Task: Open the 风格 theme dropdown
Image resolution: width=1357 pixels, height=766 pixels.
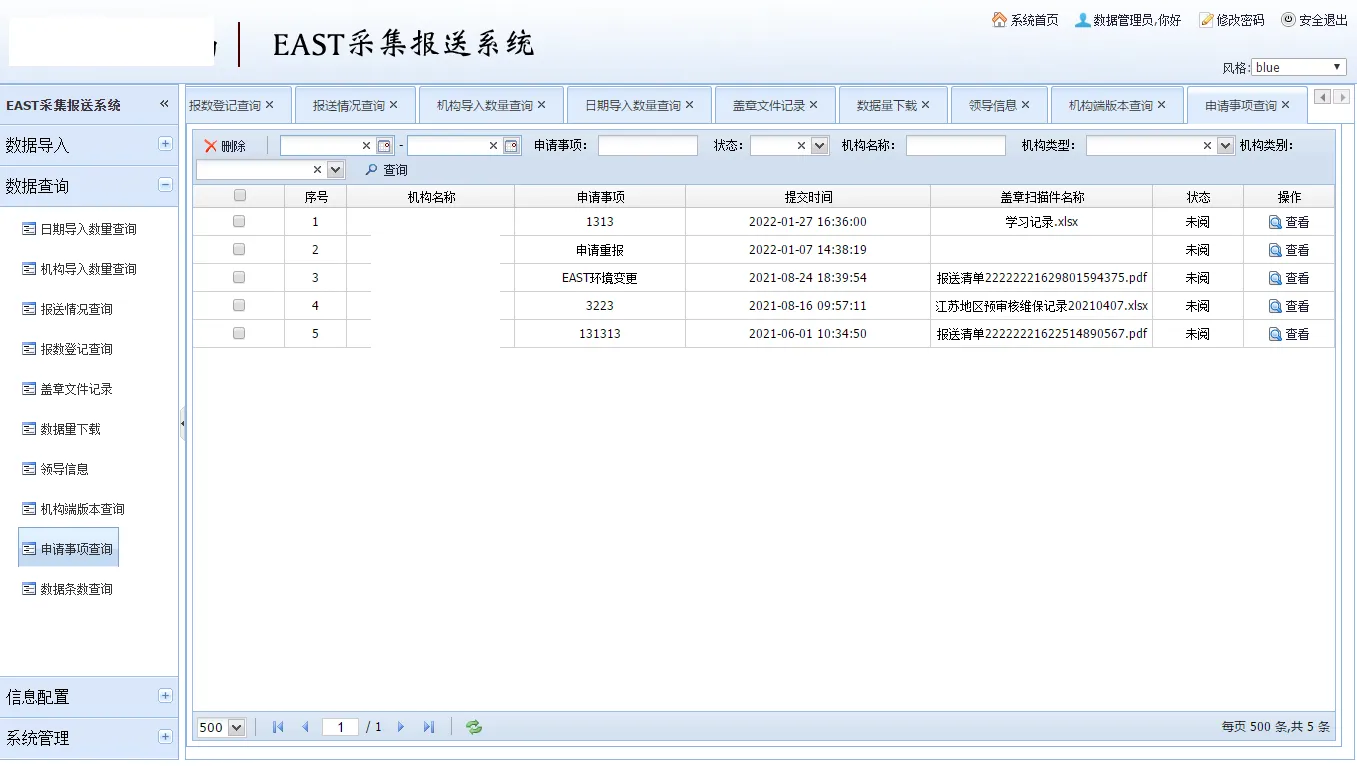Action: click(x=1298, y=67)
